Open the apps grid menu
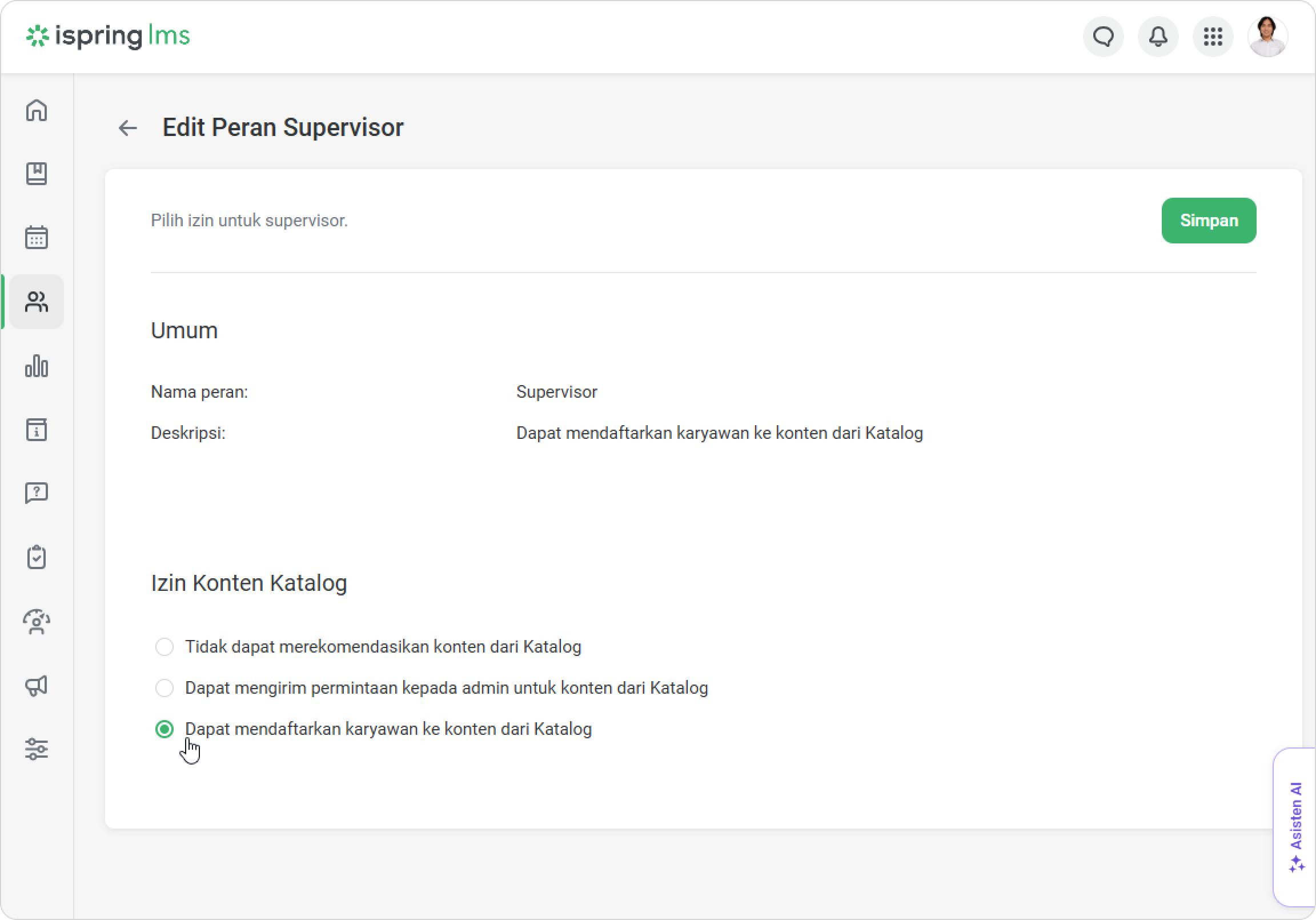The width and height of the screenshot is (1316, 920). [1213, 37]
